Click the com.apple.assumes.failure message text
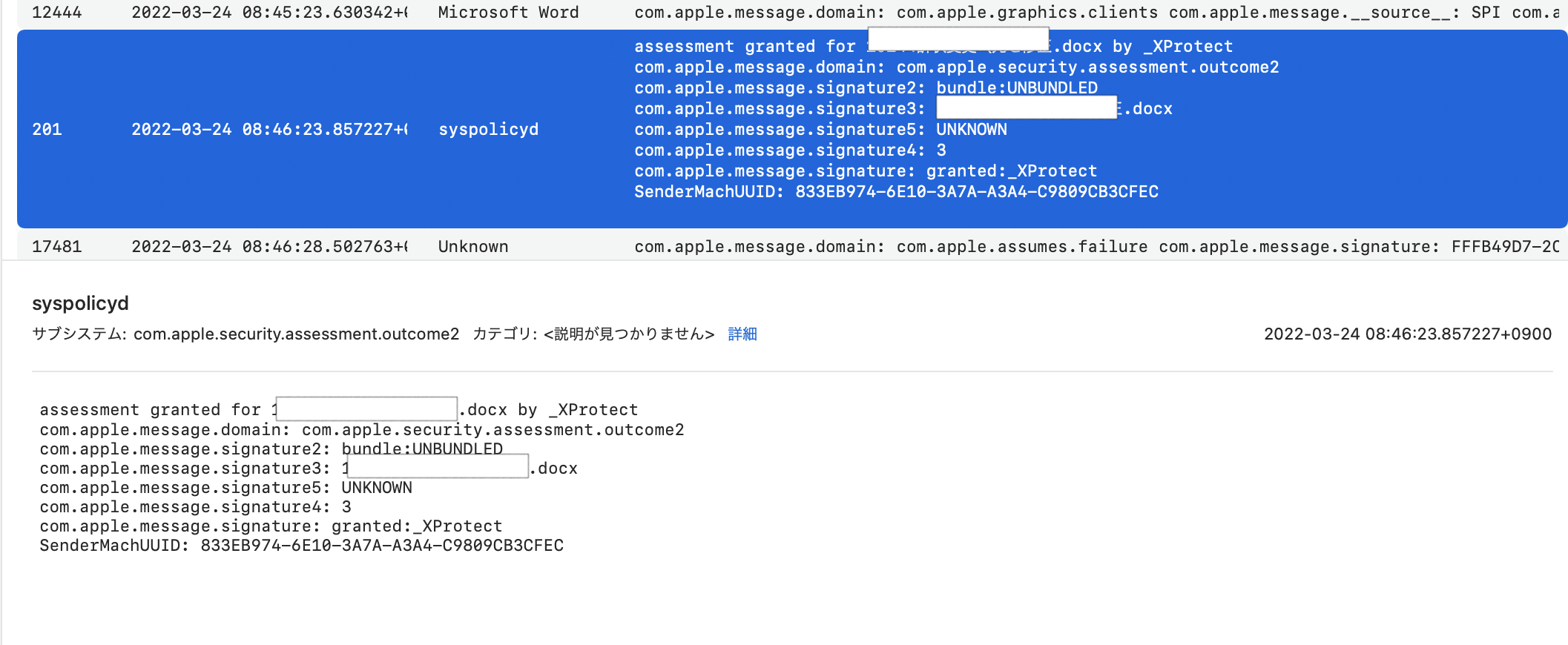1568x645 pixels. point(1021,247)
